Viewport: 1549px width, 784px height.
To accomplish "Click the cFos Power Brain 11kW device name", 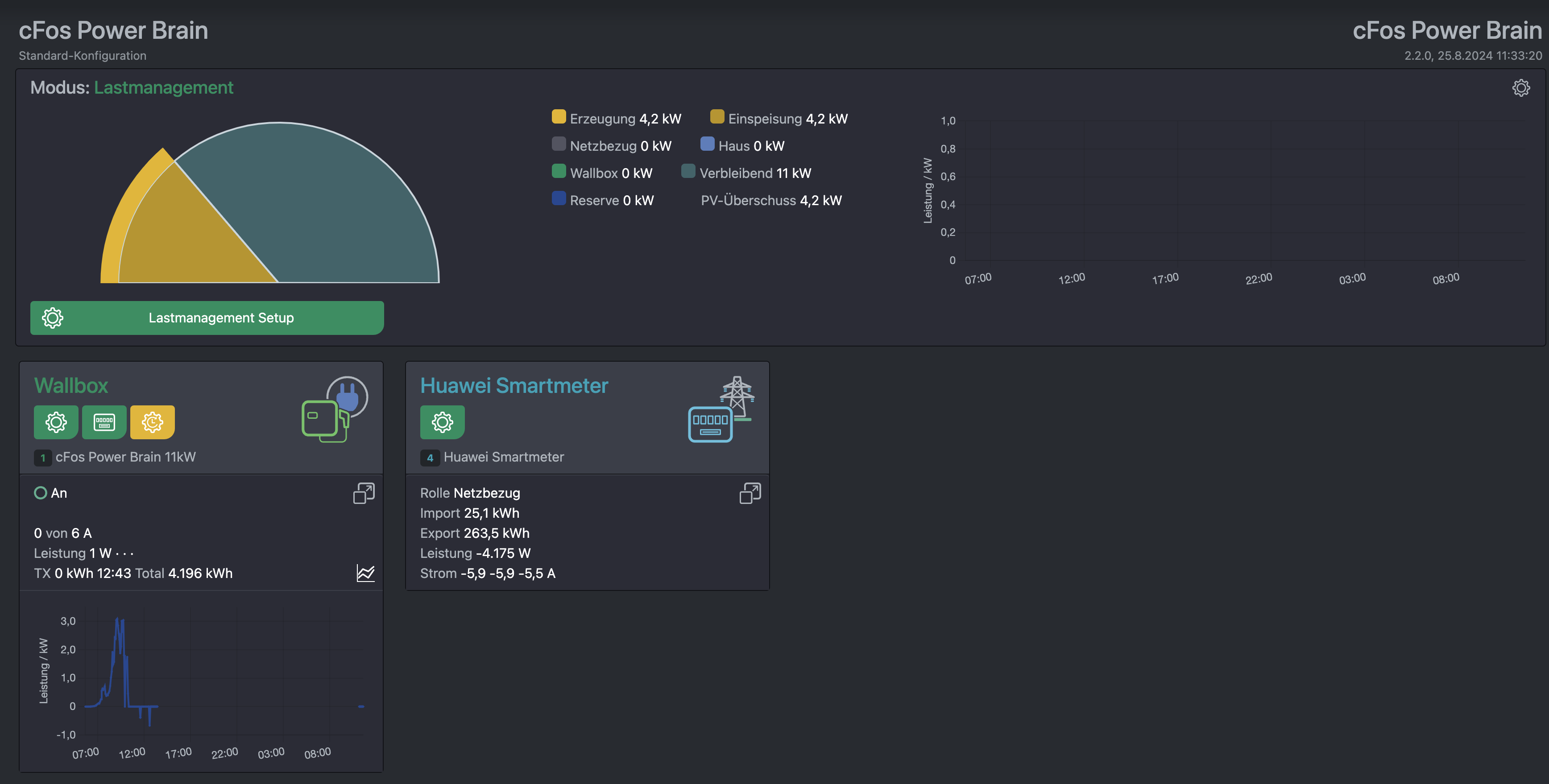I will point(126,457).
